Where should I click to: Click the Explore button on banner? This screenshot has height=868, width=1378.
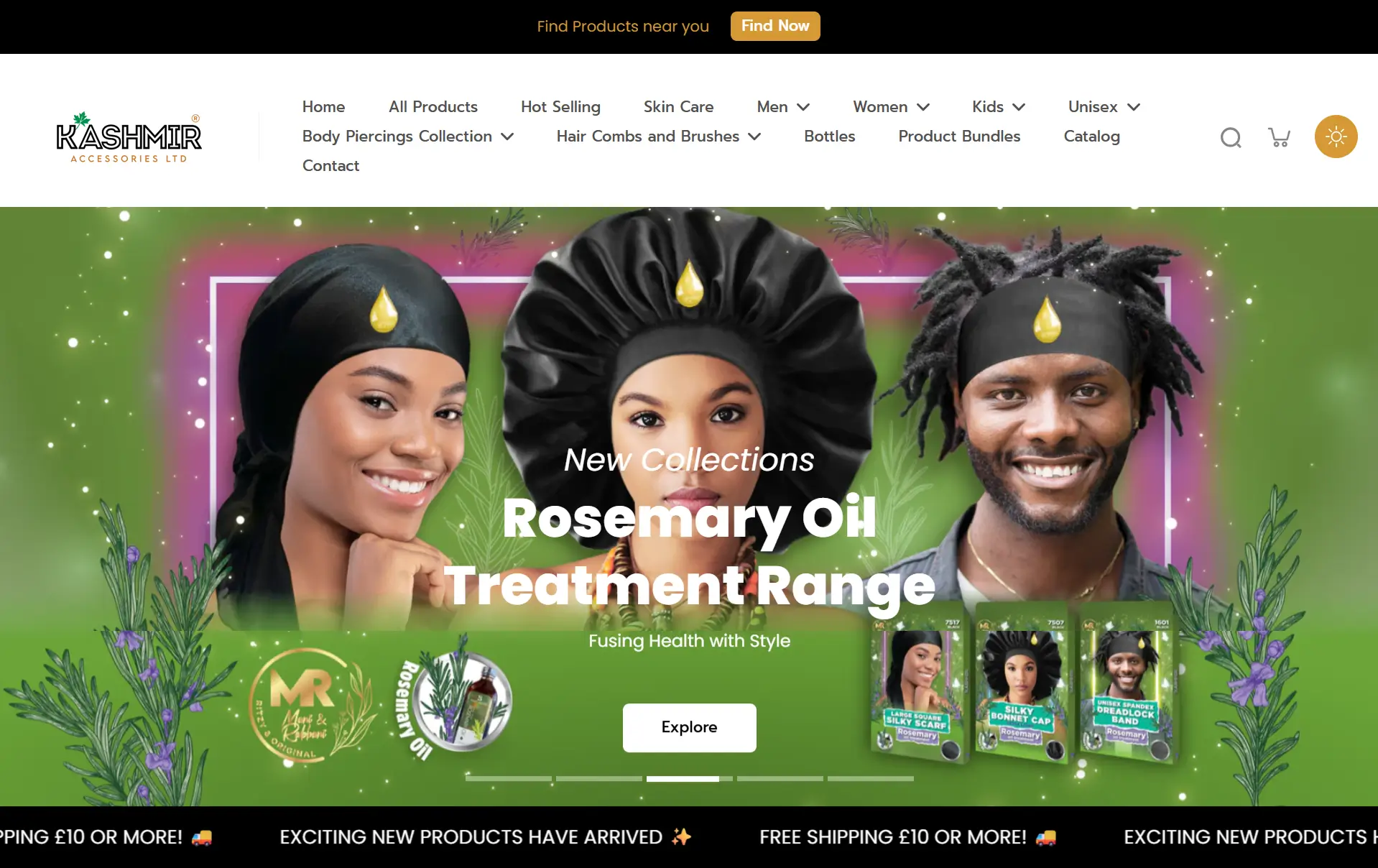pyautogui.click(x=689, y=727)
